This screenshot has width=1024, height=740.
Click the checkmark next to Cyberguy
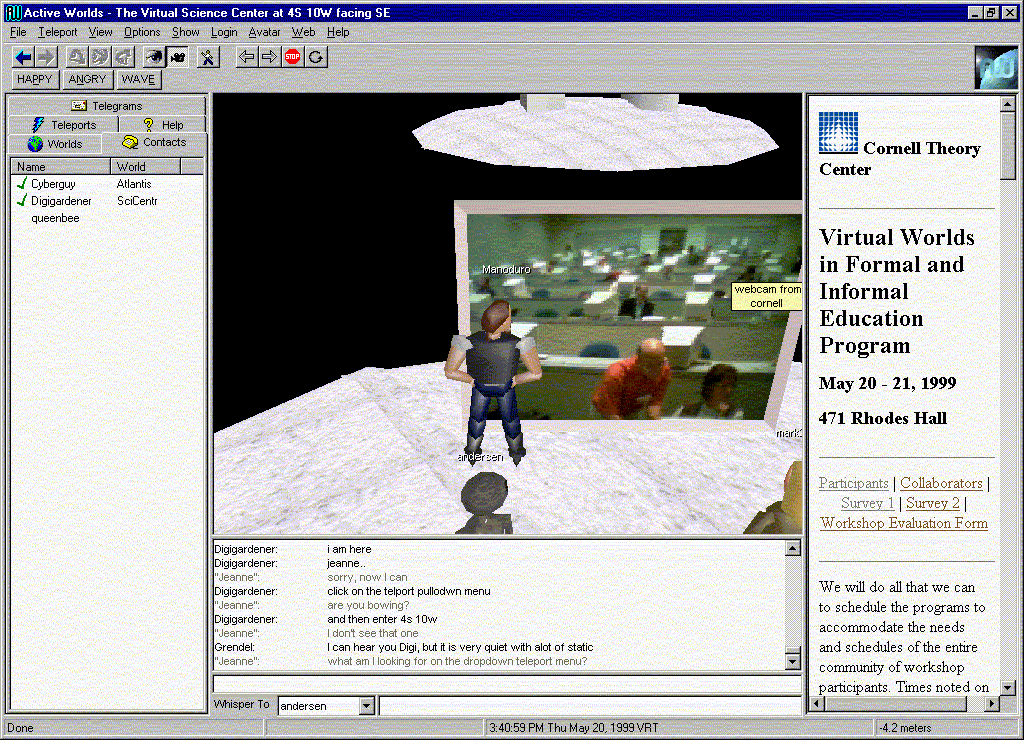[x=22, y=184]
